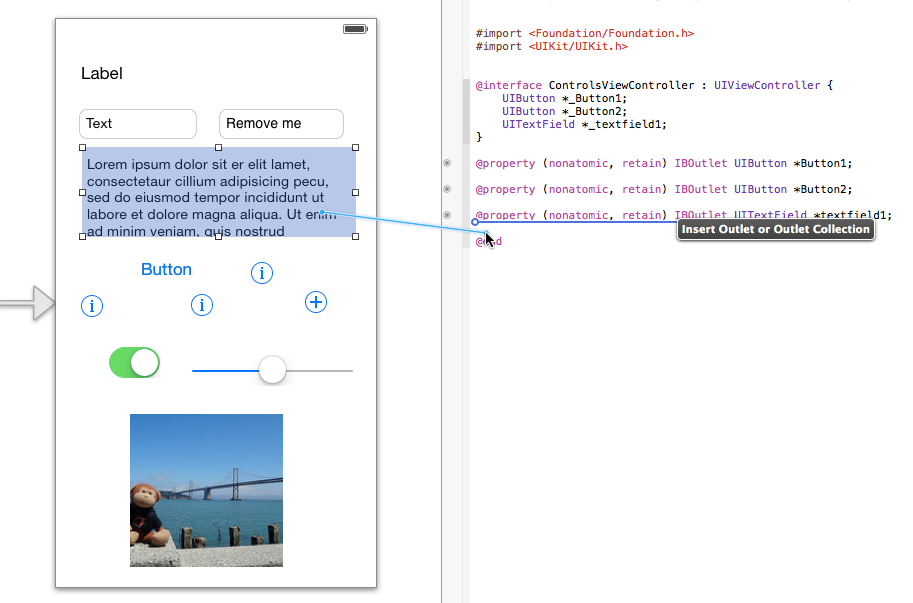
Task: Click the outlet connection circle beside Button1 property
Action: 447,163
